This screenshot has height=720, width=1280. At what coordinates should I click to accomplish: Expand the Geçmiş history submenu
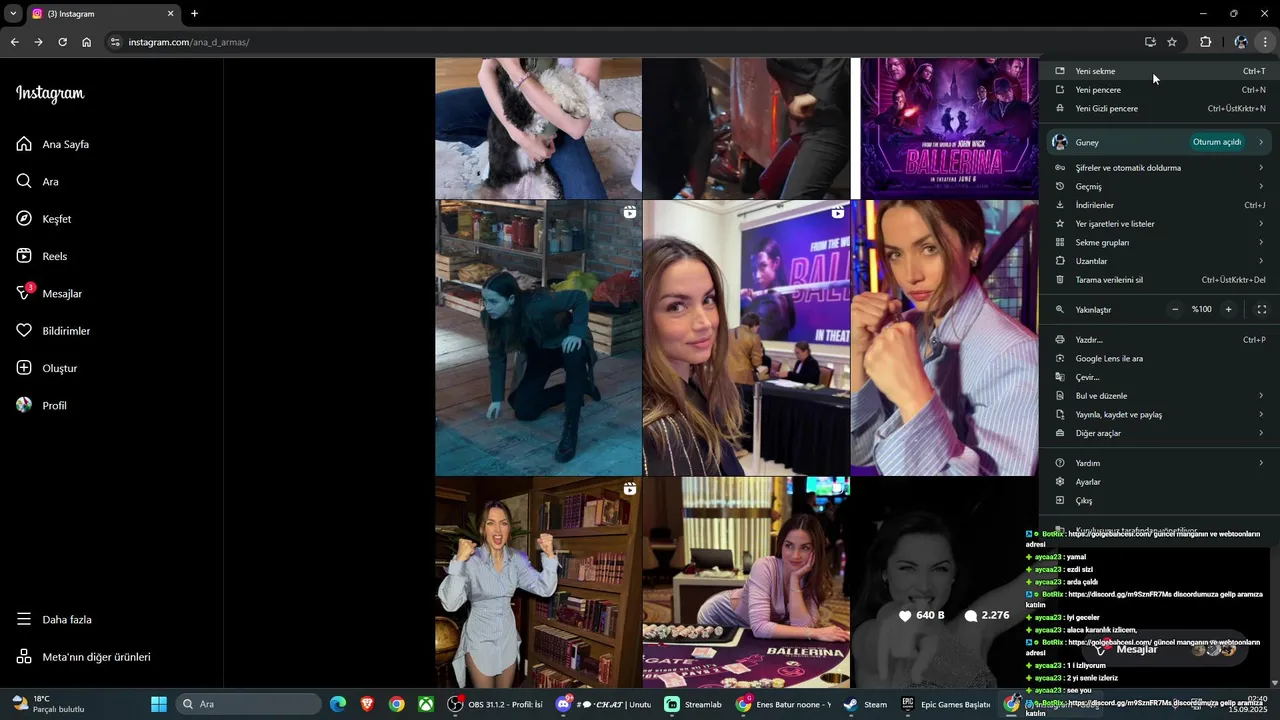click(1160, 186)
